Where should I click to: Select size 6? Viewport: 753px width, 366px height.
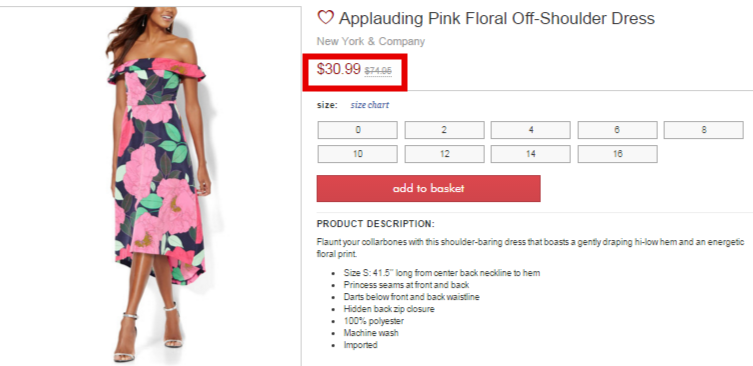[x=617, y=130]
